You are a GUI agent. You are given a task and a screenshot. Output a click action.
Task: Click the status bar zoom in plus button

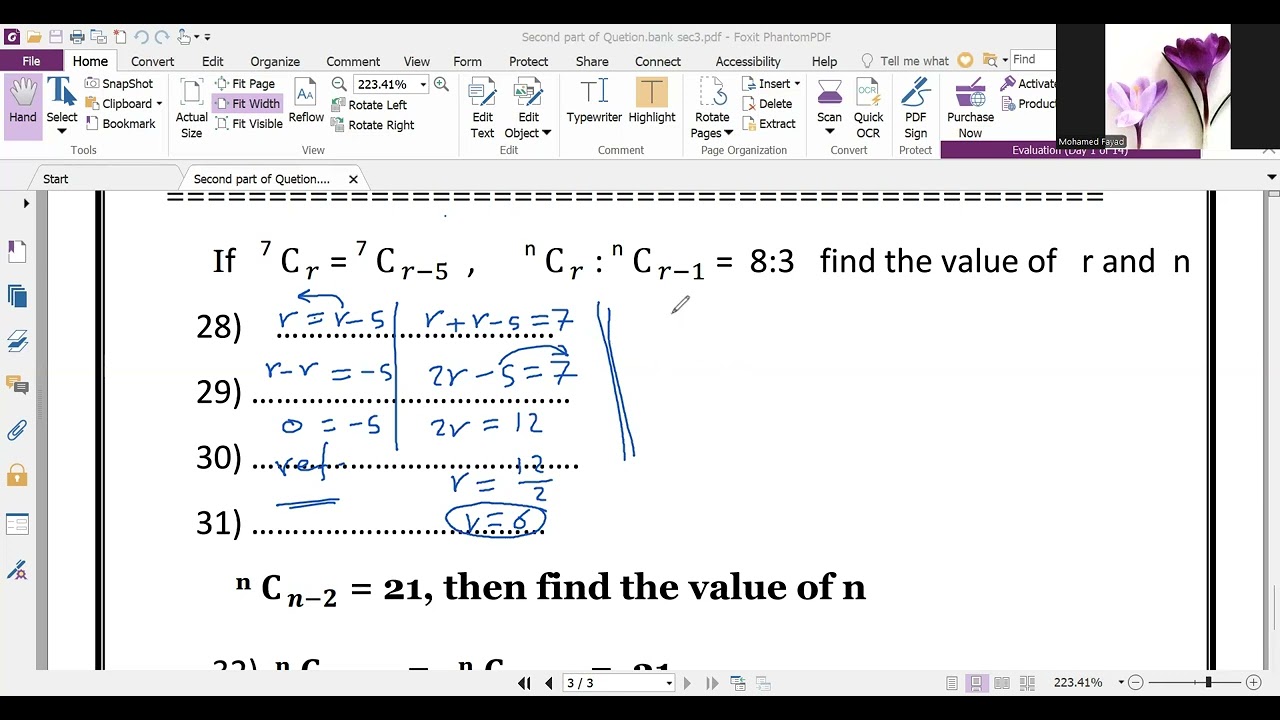point(1254,683)
